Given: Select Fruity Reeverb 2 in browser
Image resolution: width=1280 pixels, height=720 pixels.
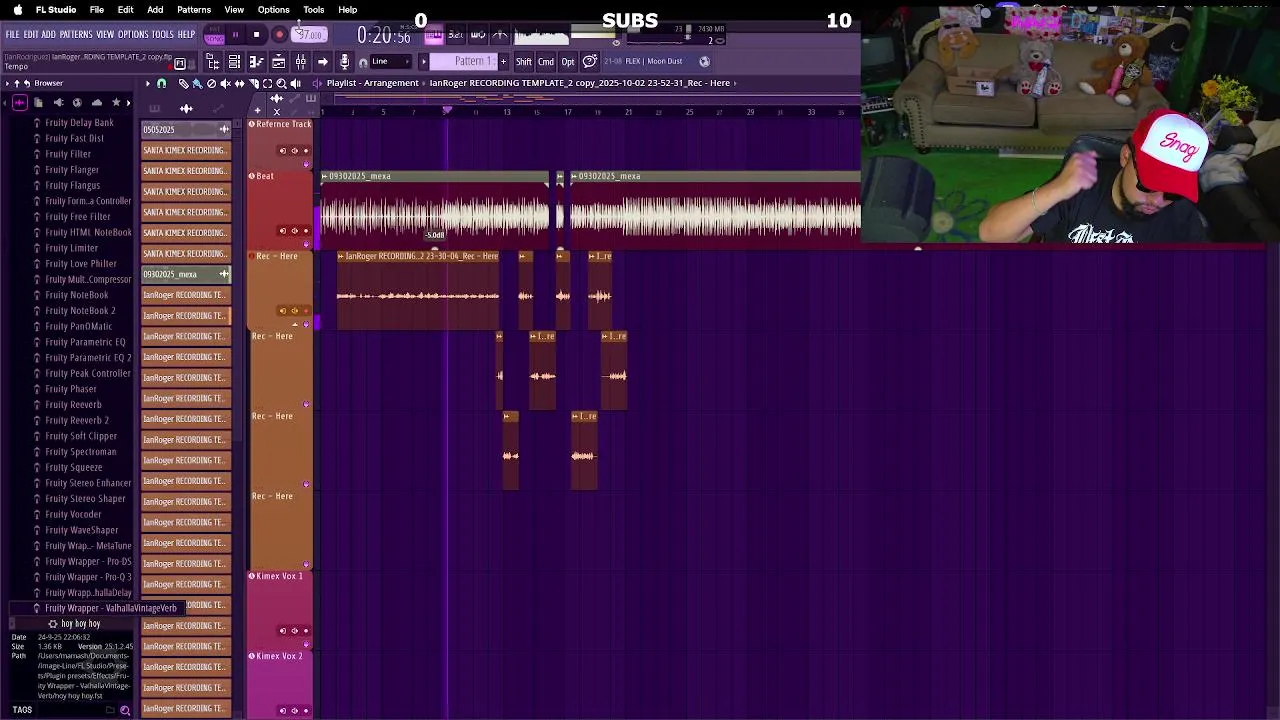Looking at the screenshot, I should 77,420.
